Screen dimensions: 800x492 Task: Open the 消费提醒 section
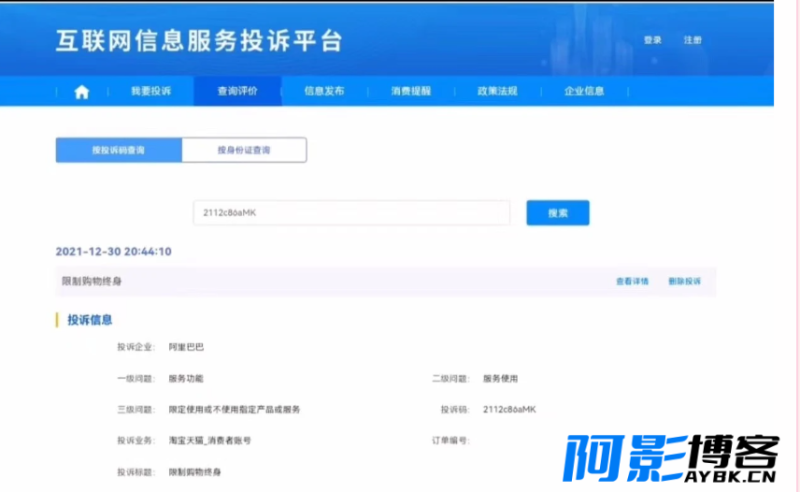(411, 91)
